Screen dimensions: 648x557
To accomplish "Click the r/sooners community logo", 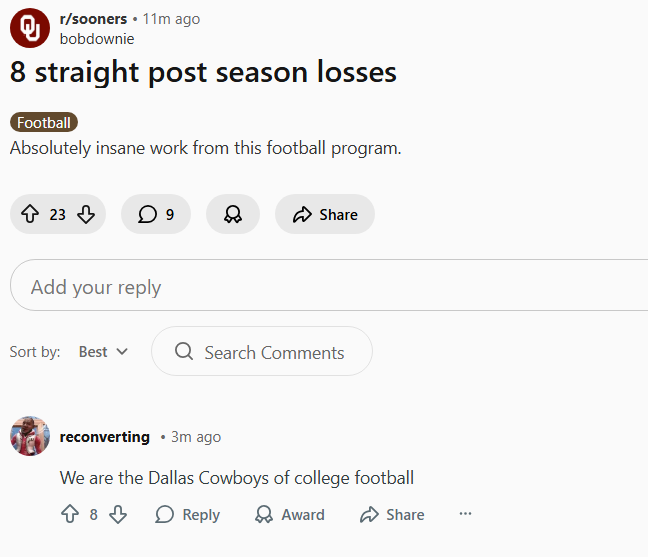I will point(30,28).
